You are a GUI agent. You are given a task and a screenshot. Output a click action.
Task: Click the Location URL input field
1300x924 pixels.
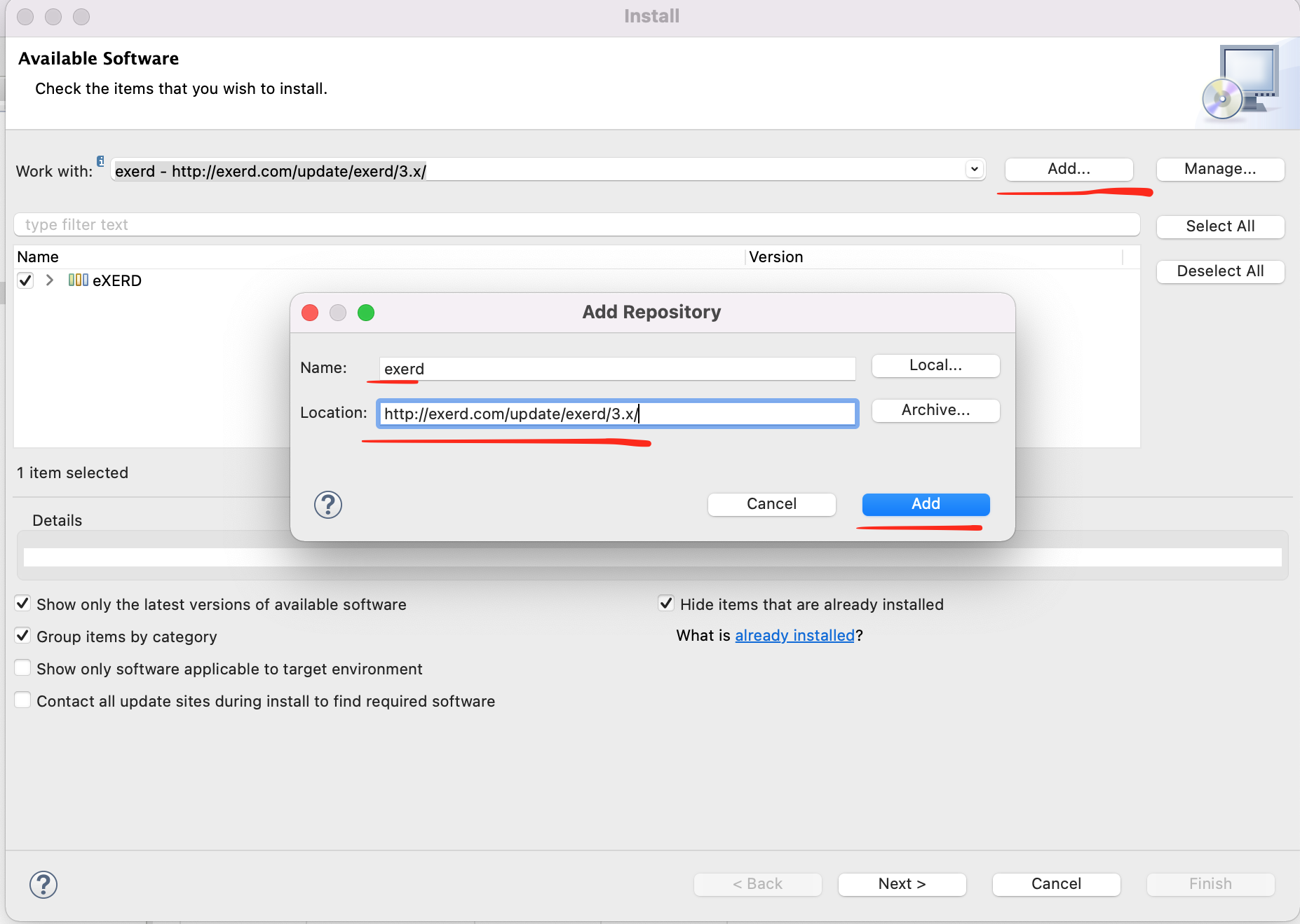[x=617, y=414]
